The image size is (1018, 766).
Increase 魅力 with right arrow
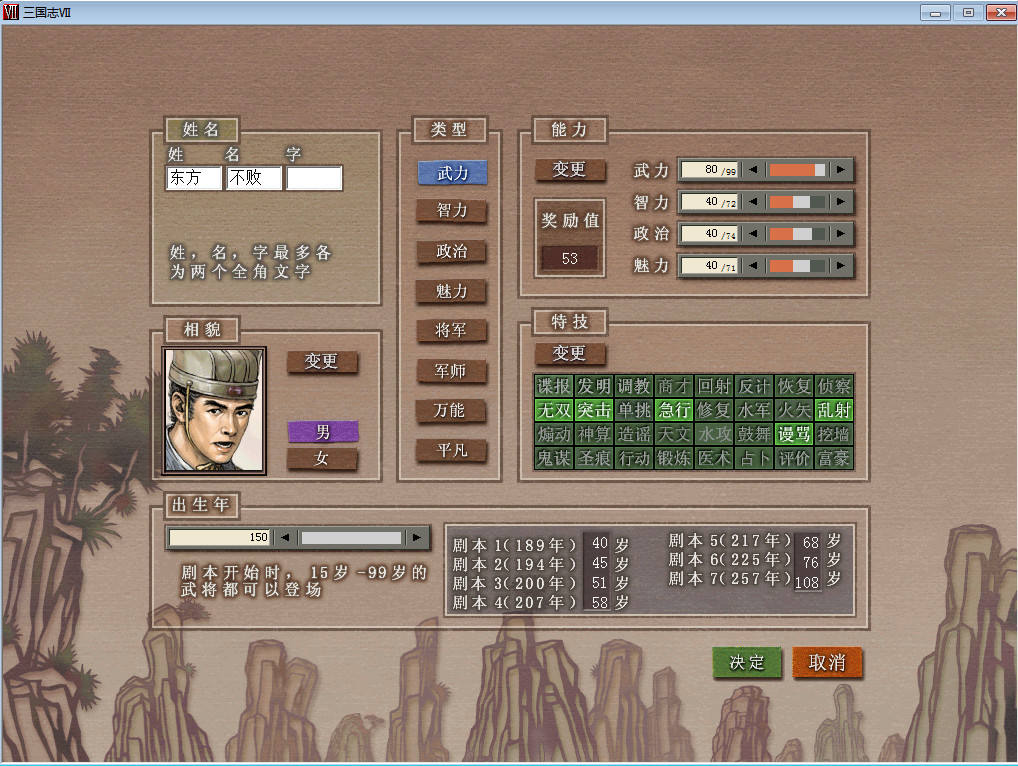pos(842,266)
